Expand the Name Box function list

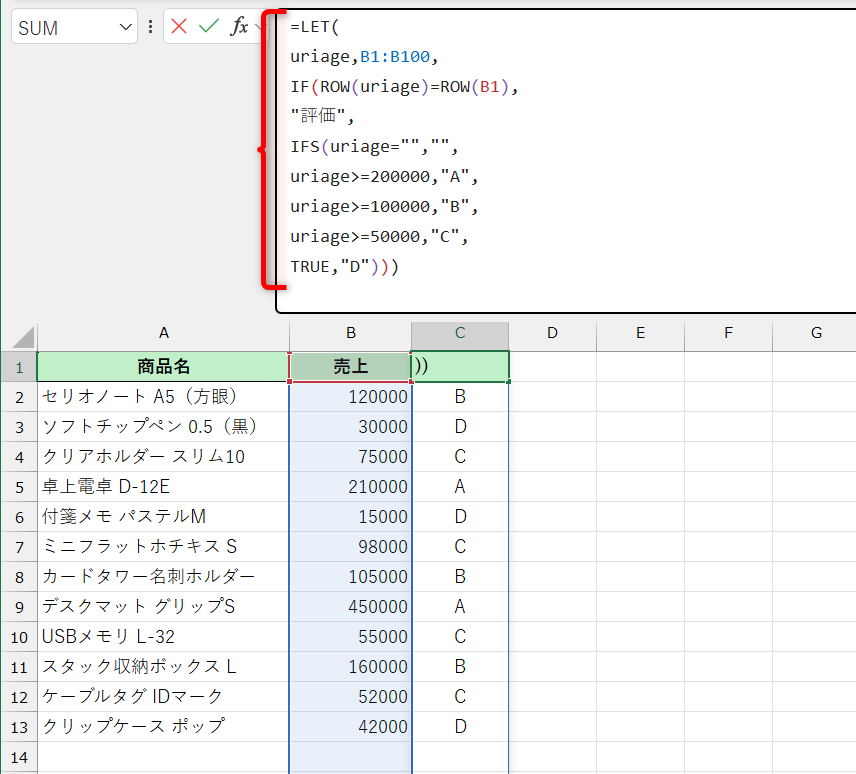124,26
